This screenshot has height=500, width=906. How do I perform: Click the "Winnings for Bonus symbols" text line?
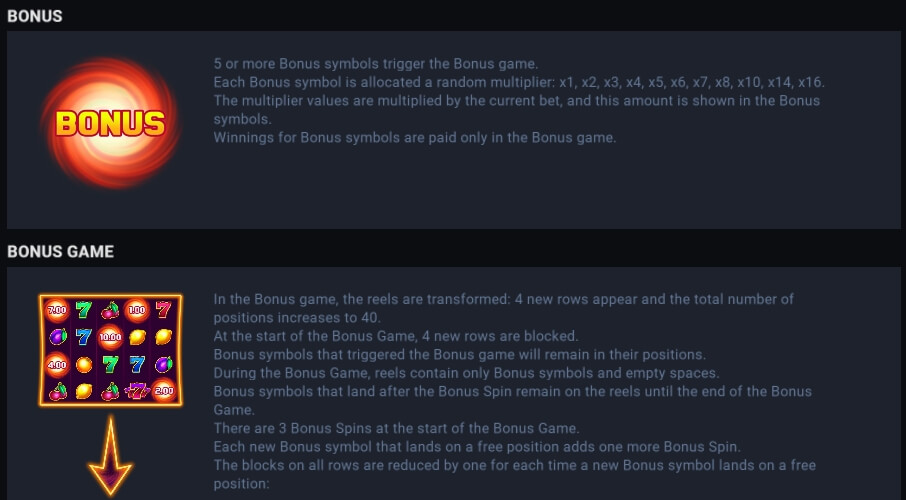415,138
